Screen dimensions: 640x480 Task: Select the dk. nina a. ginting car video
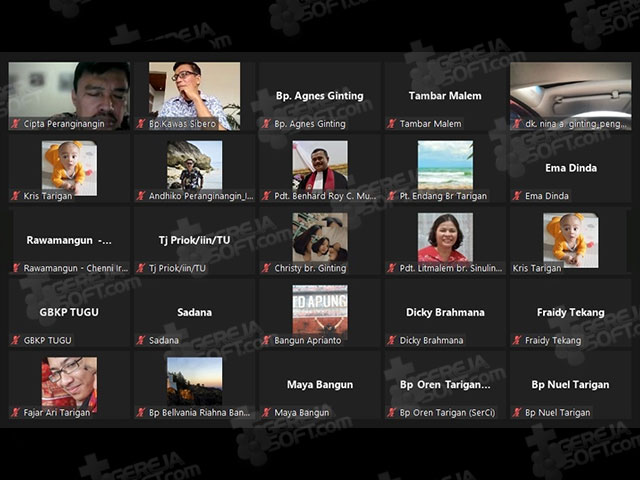pyautogui.click(x=571, y=96)
